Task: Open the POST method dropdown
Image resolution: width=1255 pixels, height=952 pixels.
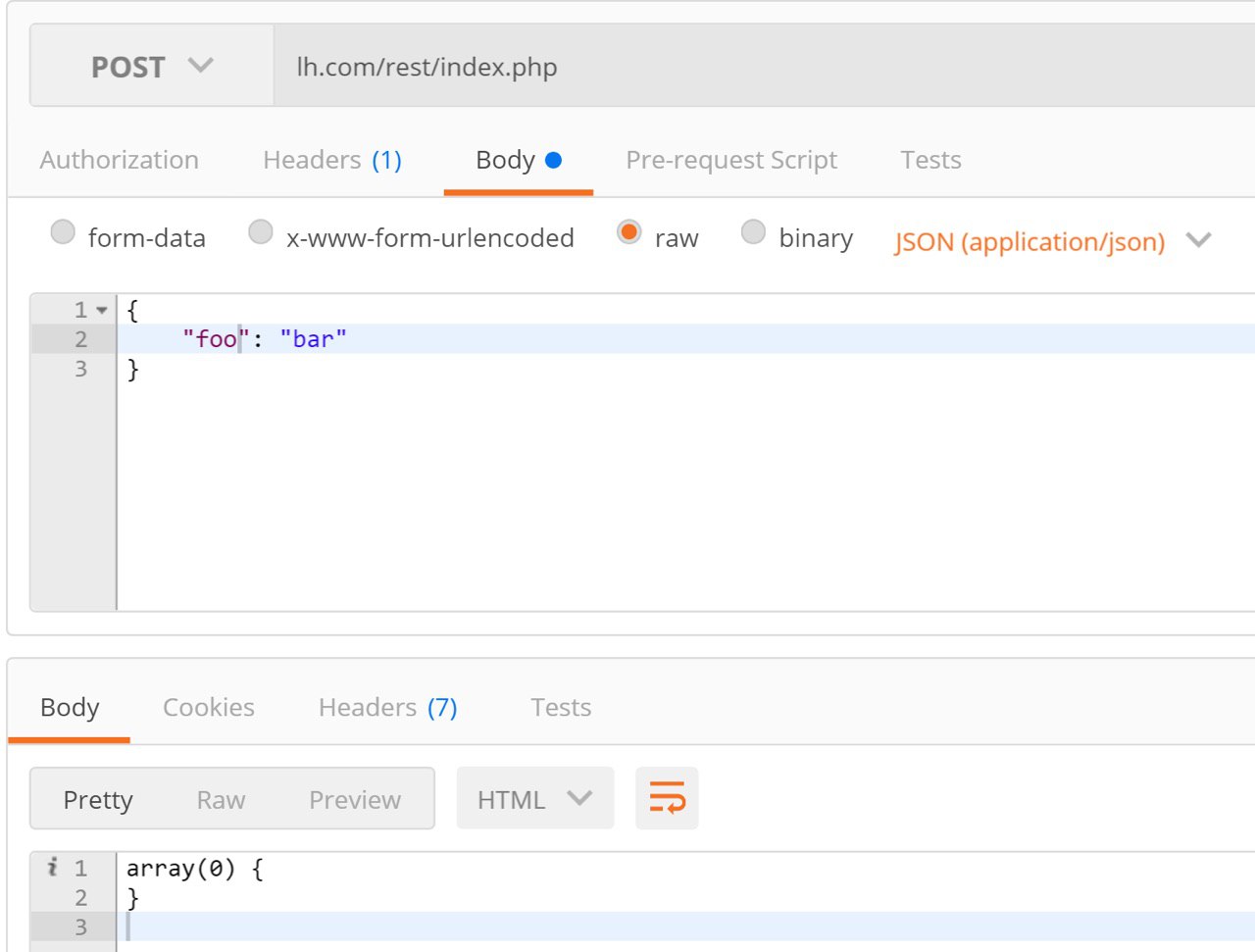Action: (x=152, y=67)
